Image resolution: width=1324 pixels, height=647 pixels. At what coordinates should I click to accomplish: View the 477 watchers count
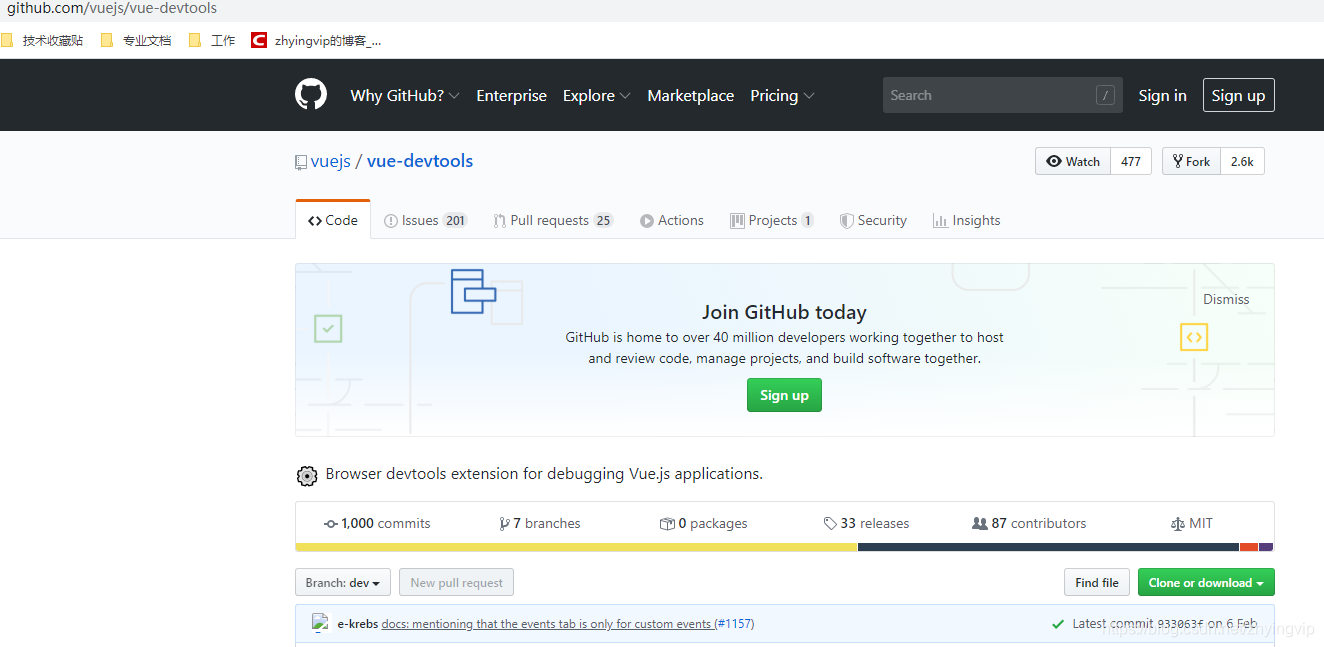[x=1131, y=161]
